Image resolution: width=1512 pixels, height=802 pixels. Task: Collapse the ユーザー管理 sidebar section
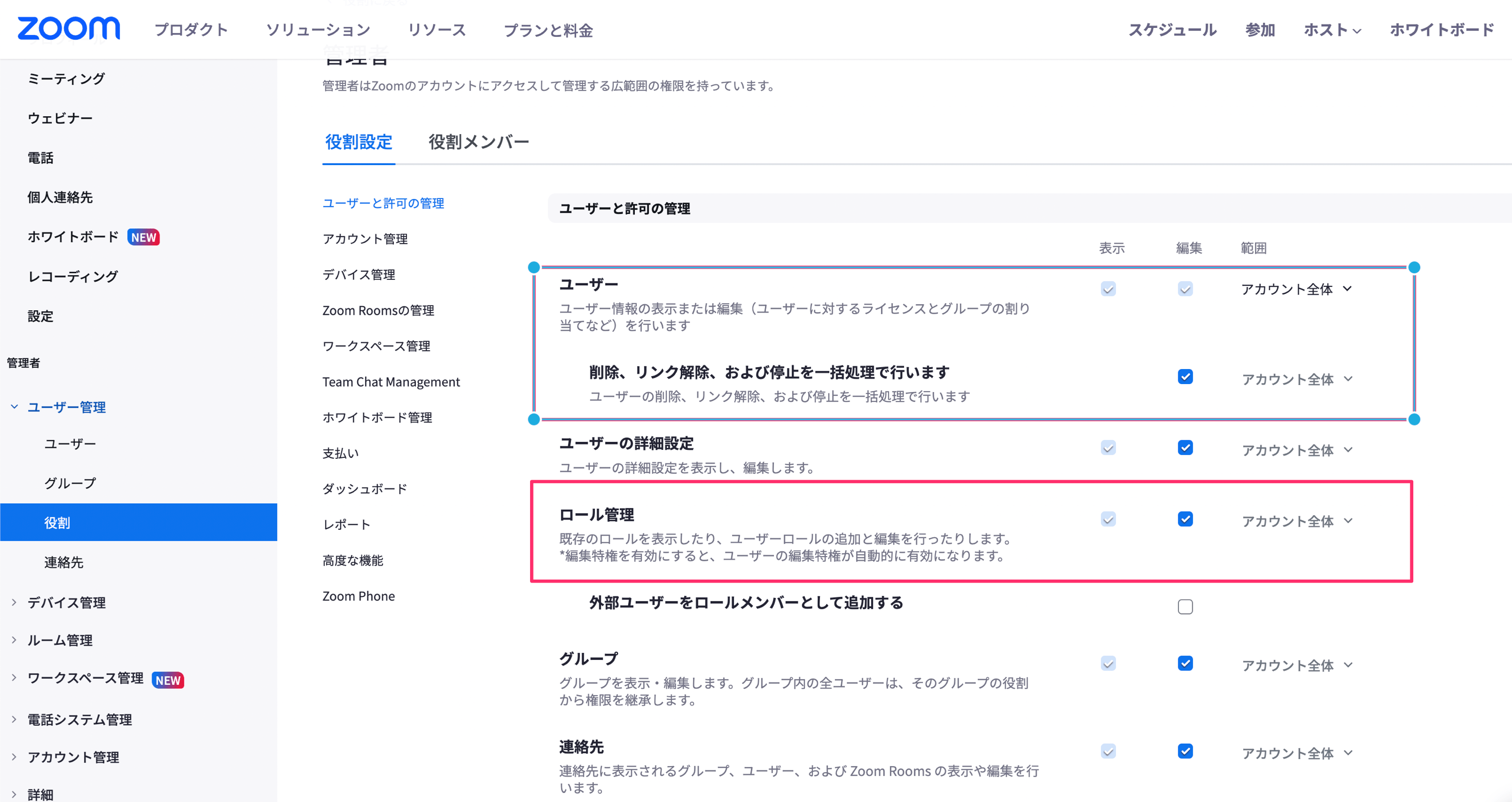[14, 407]
